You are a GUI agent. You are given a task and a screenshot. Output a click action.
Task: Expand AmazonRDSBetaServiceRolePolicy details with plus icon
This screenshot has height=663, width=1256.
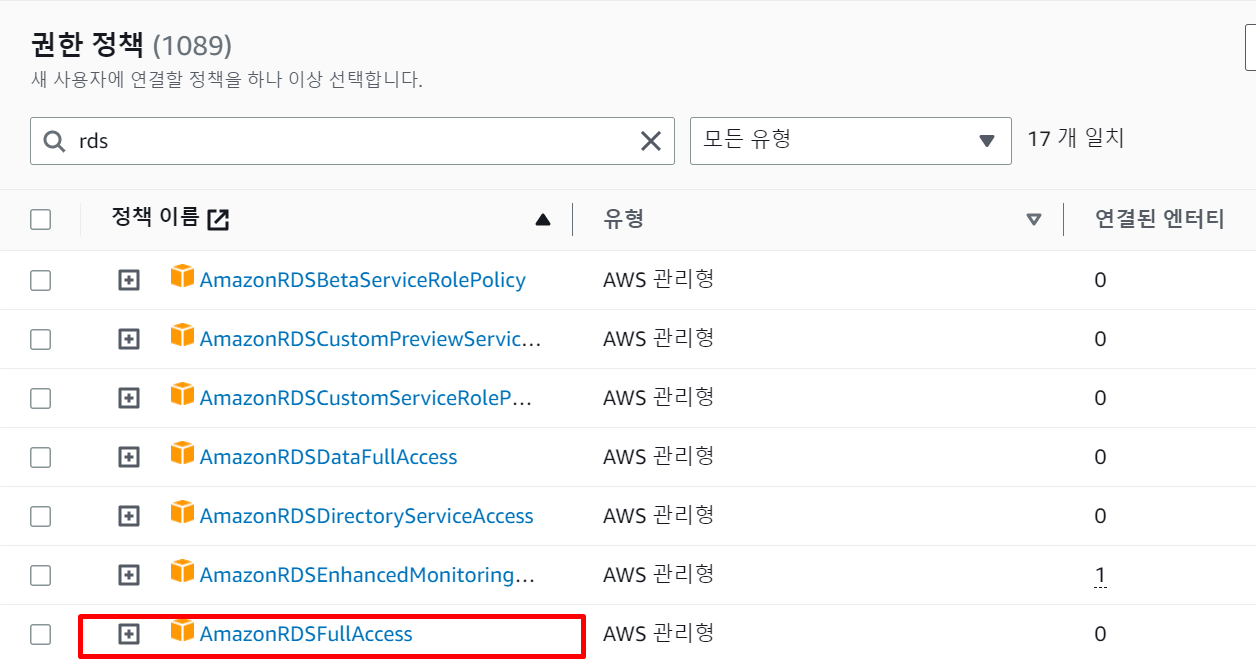(129, 281)
